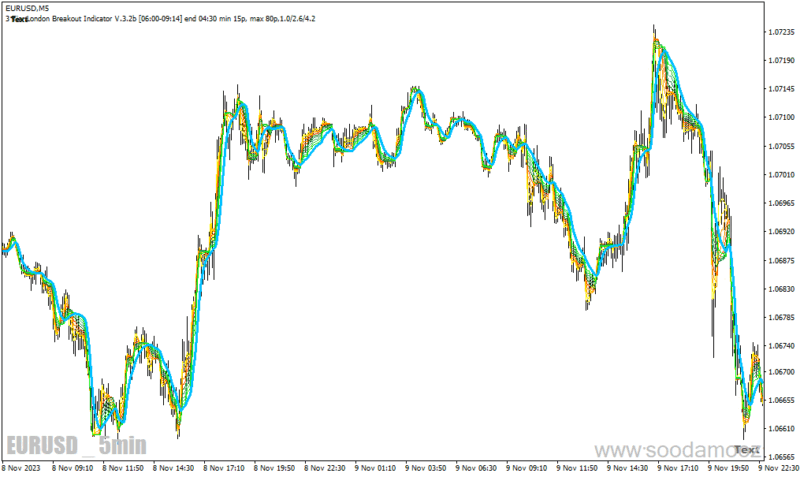Click the 1.07100 price scale label
800x477 pixels.
coord(781,117)
